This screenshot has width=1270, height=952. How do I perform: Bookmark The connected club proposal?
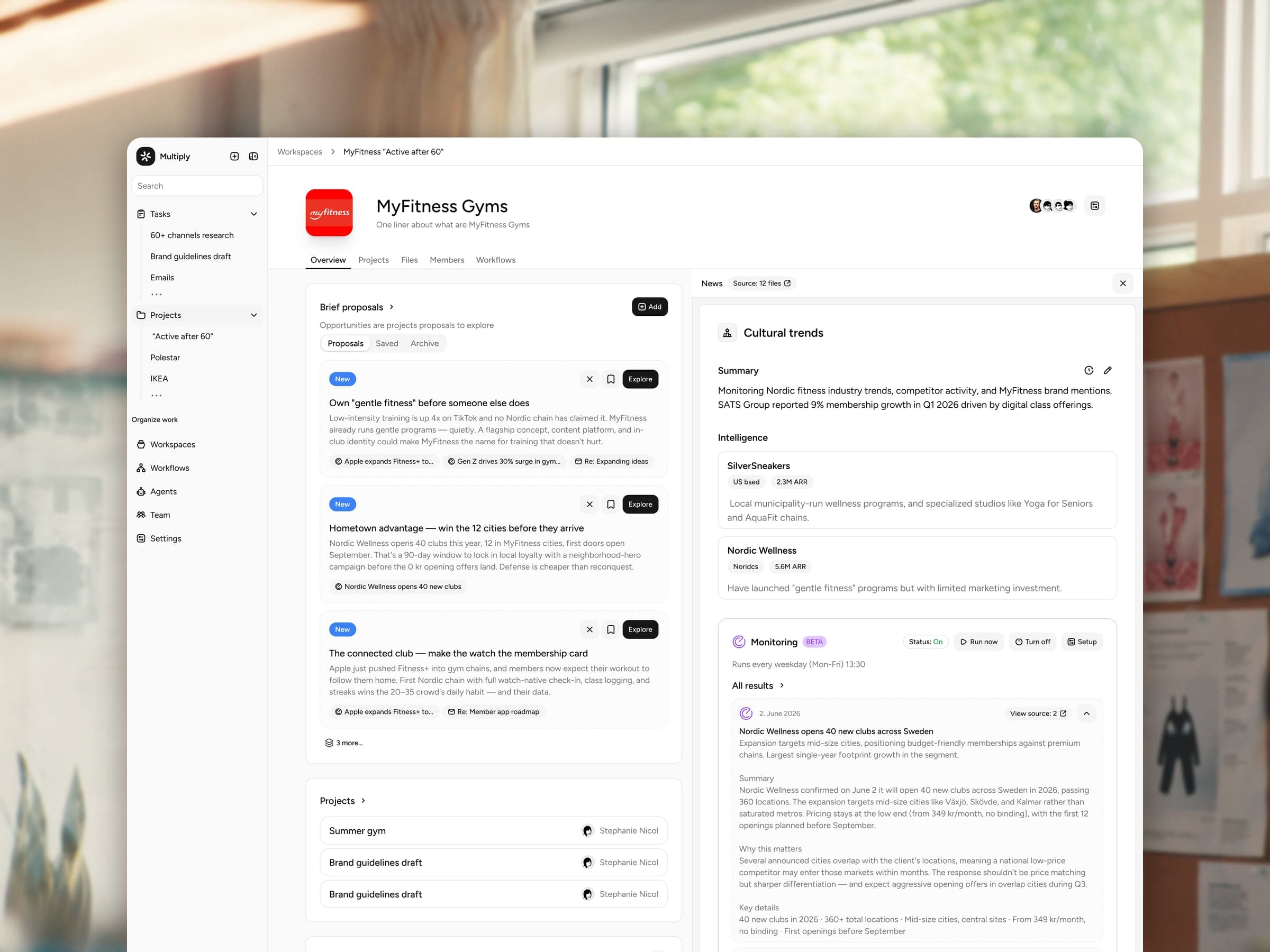pyautogui.click(x=611, y=629)
